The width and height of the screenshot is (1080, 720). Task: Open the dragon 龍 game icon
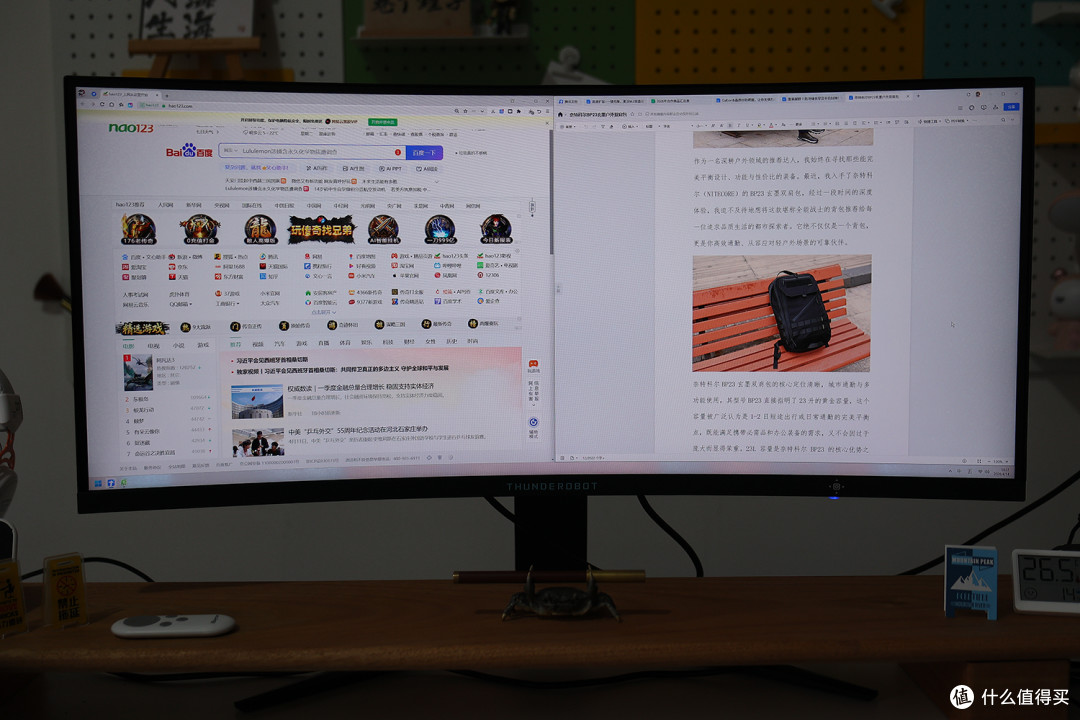click(x=260, y=229)
